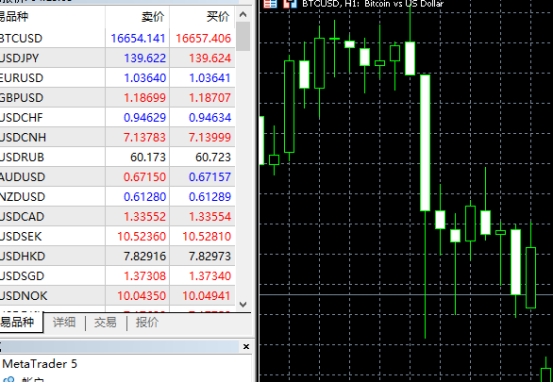This screenshot has width=554, height=383.
Task: Select the USDRUB symbol row
Action: 117,157
